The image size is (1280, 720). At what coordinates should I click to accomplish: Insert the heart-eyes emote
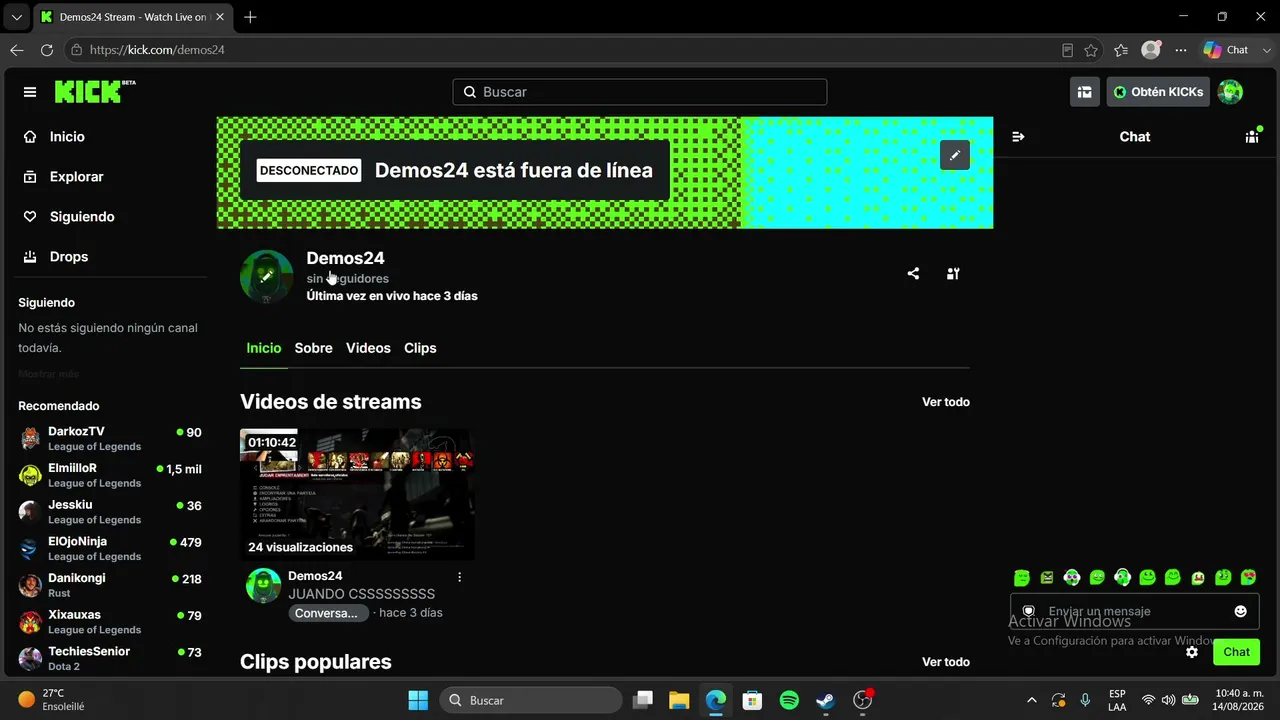tap(1248, 577)
